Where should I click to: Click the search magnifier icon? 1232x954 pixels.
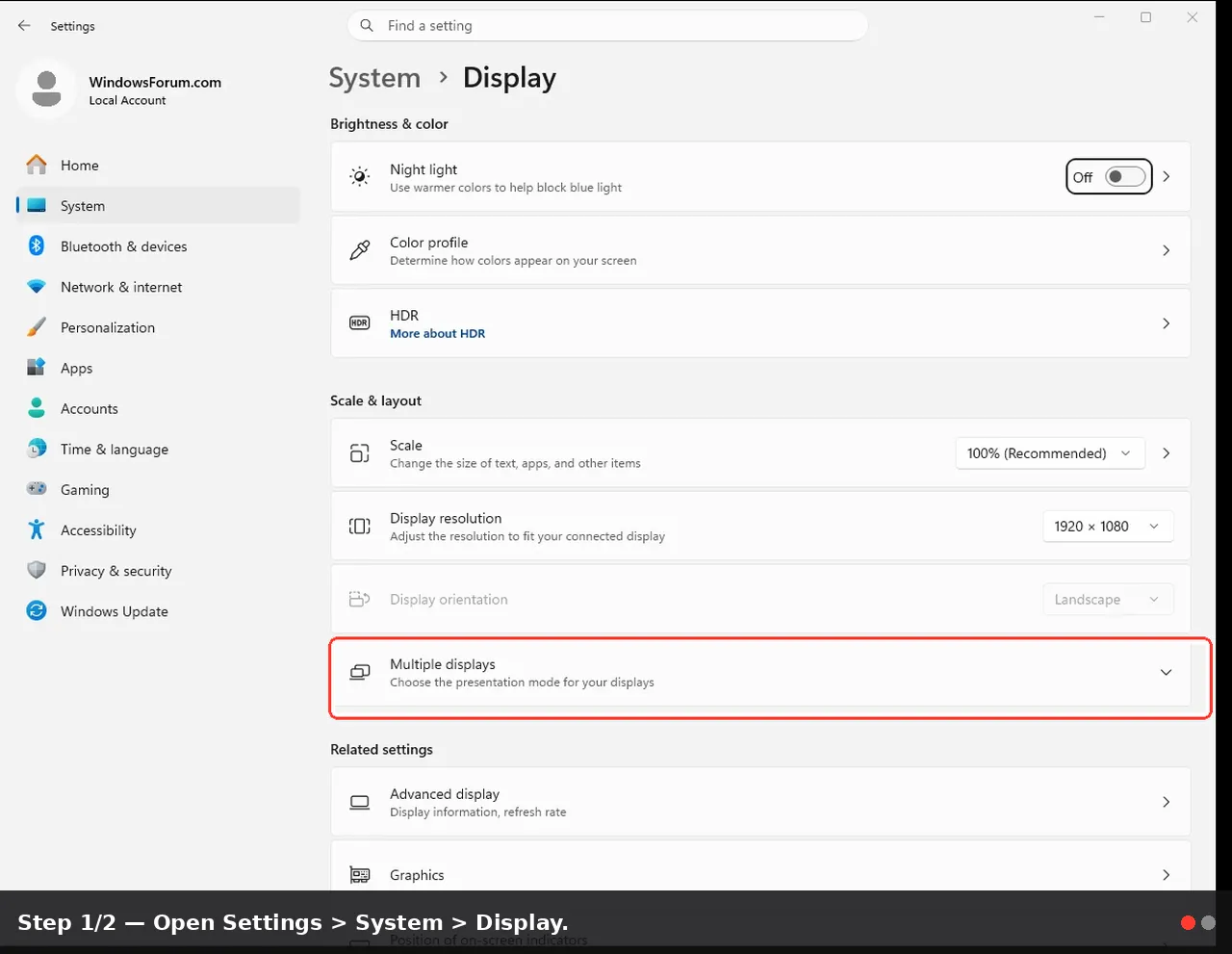pos(367,26)
